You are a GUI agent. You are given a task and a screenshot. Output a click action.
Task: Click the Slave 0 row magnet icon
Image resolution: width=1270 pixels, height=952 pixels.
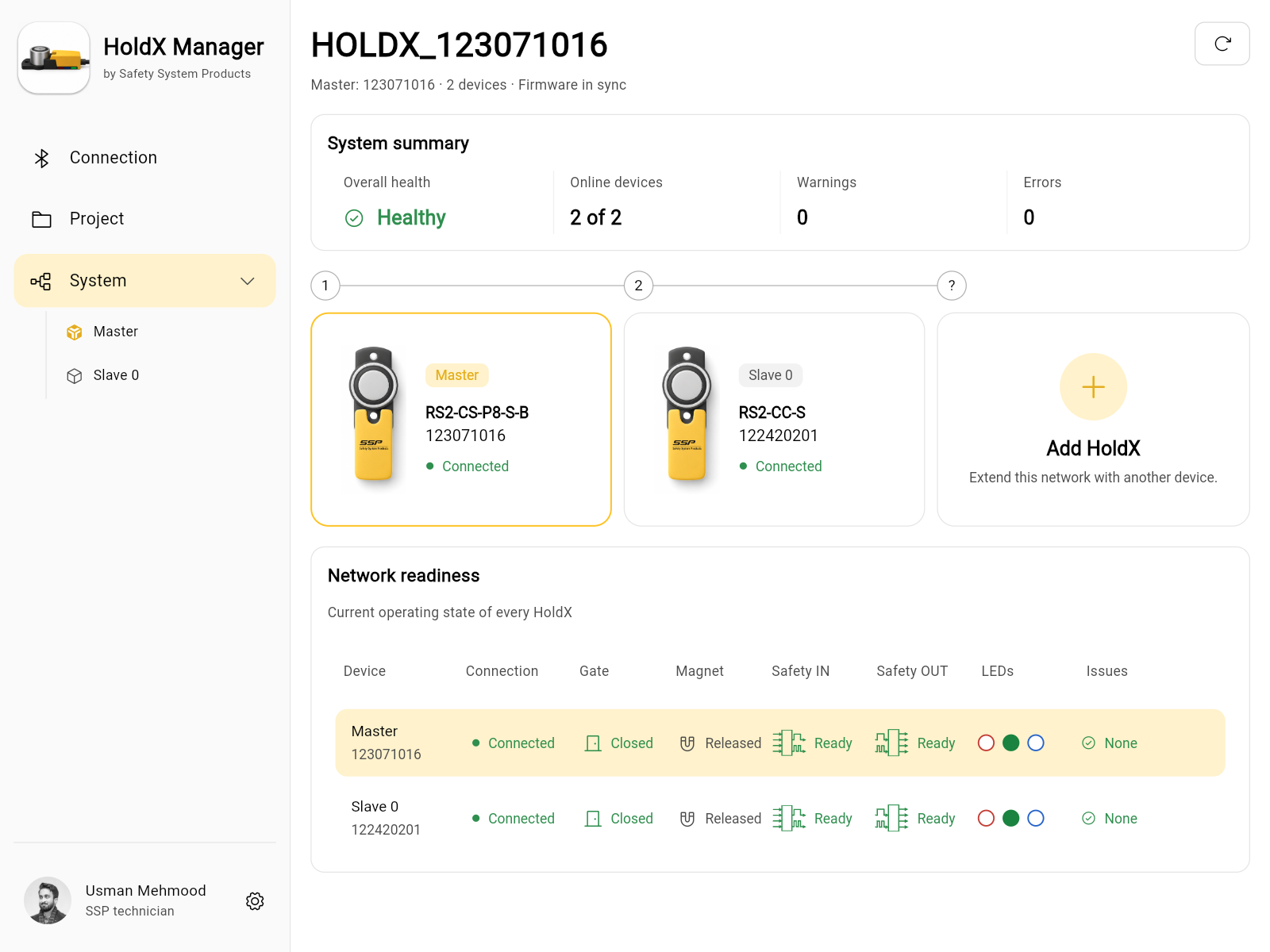coord(687,819)
